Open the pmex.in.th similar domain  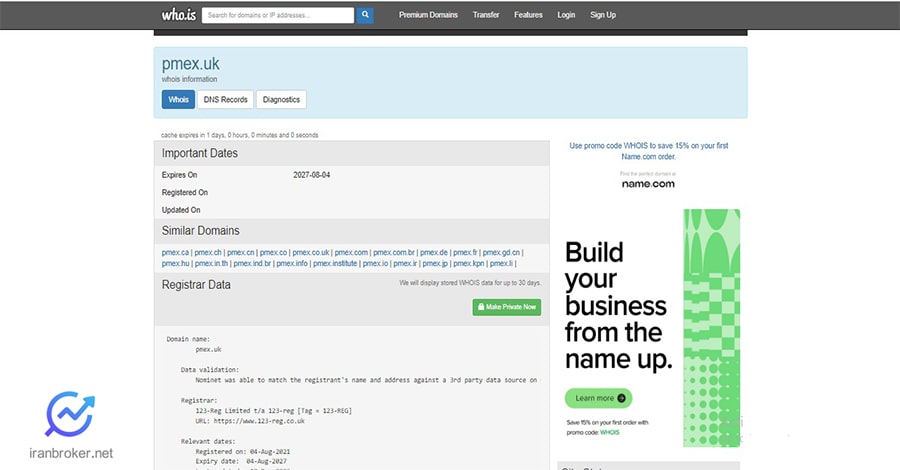(211, 263)
